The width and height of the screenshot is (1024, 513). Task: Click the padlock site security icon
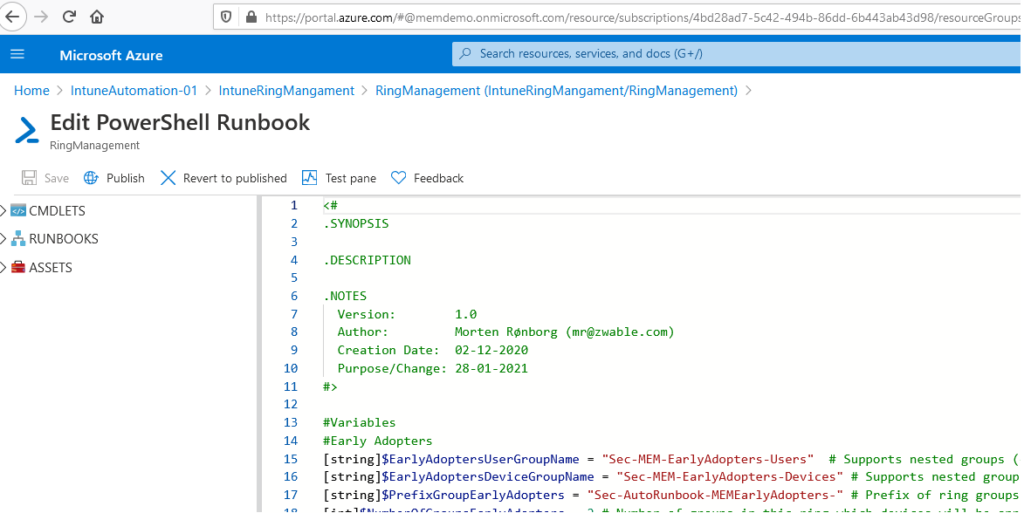click(x=251, y=17)
